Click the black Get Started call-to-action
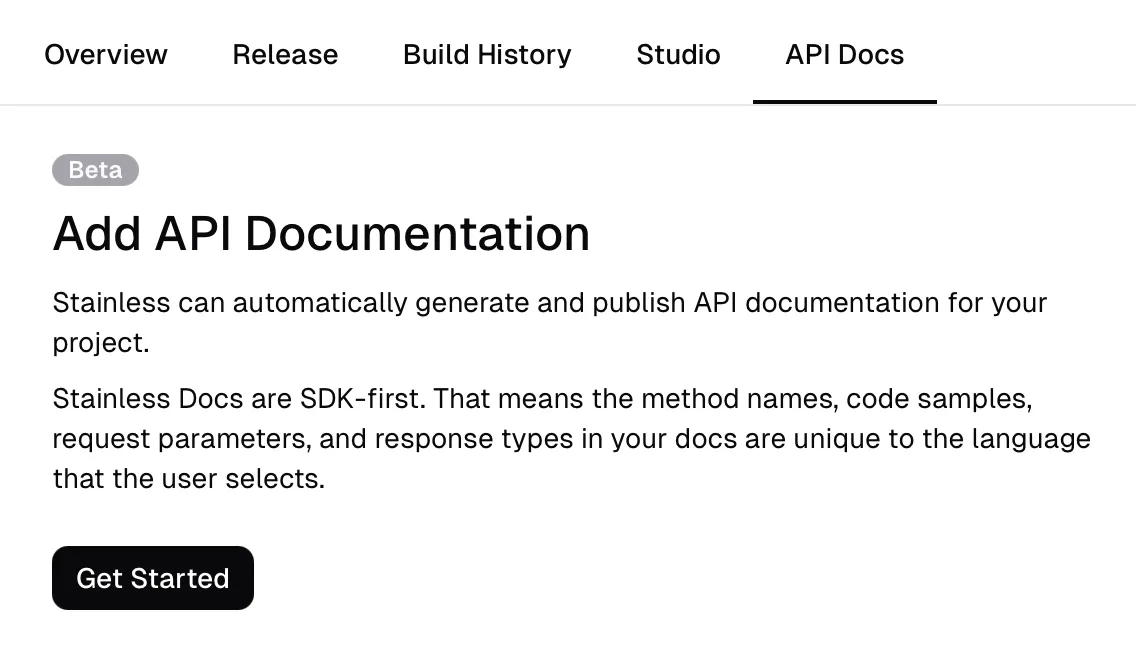The width and height of the screenshot is (1136, 654). (x=152, y=578)
